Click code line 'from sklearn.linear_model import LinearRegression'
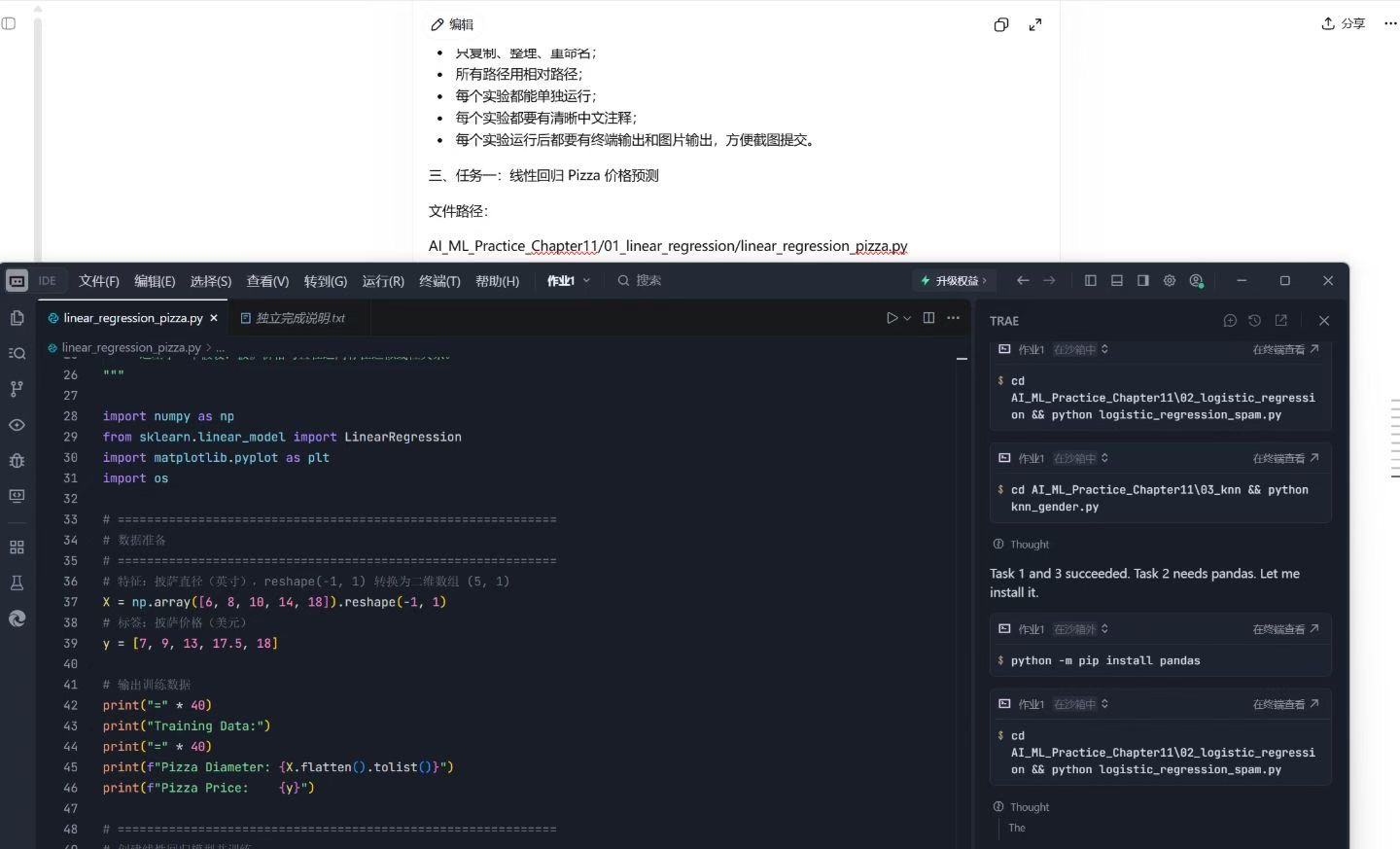Viewport: 1400px width, 849px height. tap(282, 437)
